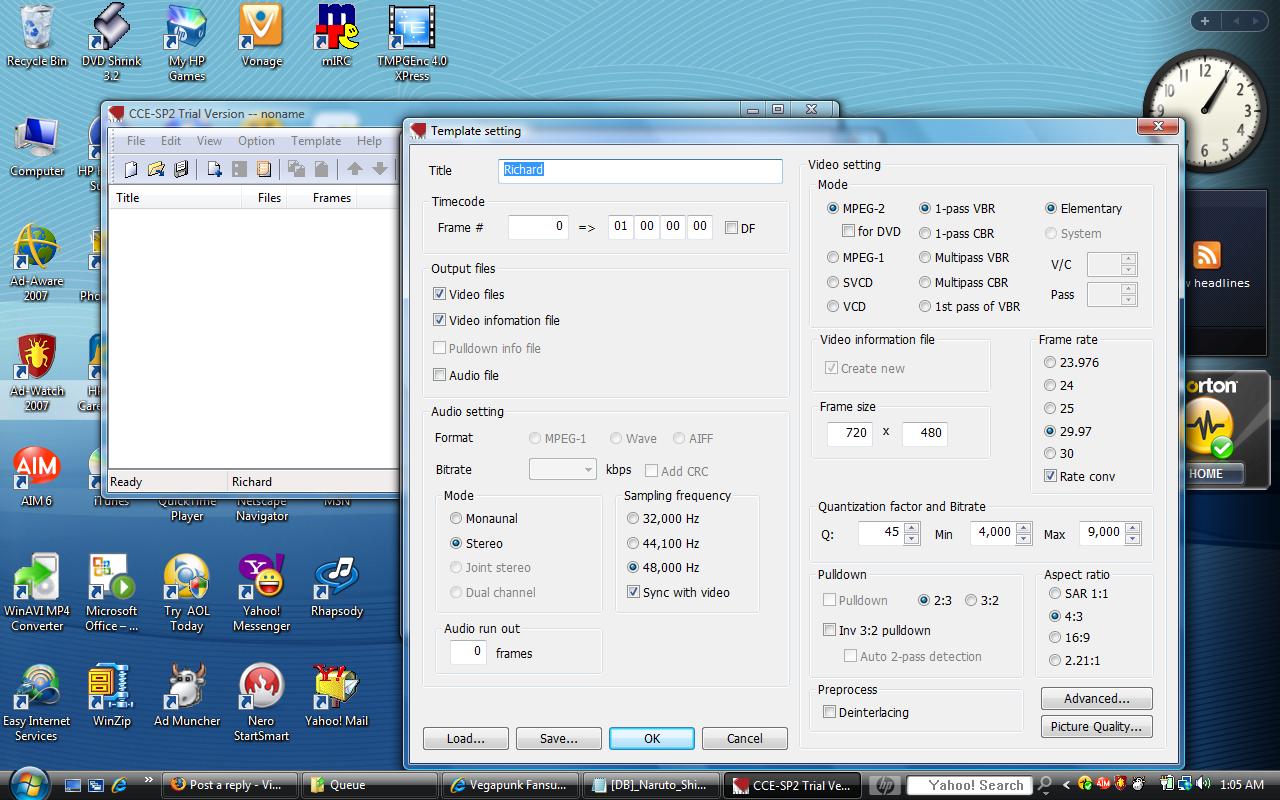Select the Recycle Bin desktop icon
This screenshot has height=800, width=1280.
(37, 36)
